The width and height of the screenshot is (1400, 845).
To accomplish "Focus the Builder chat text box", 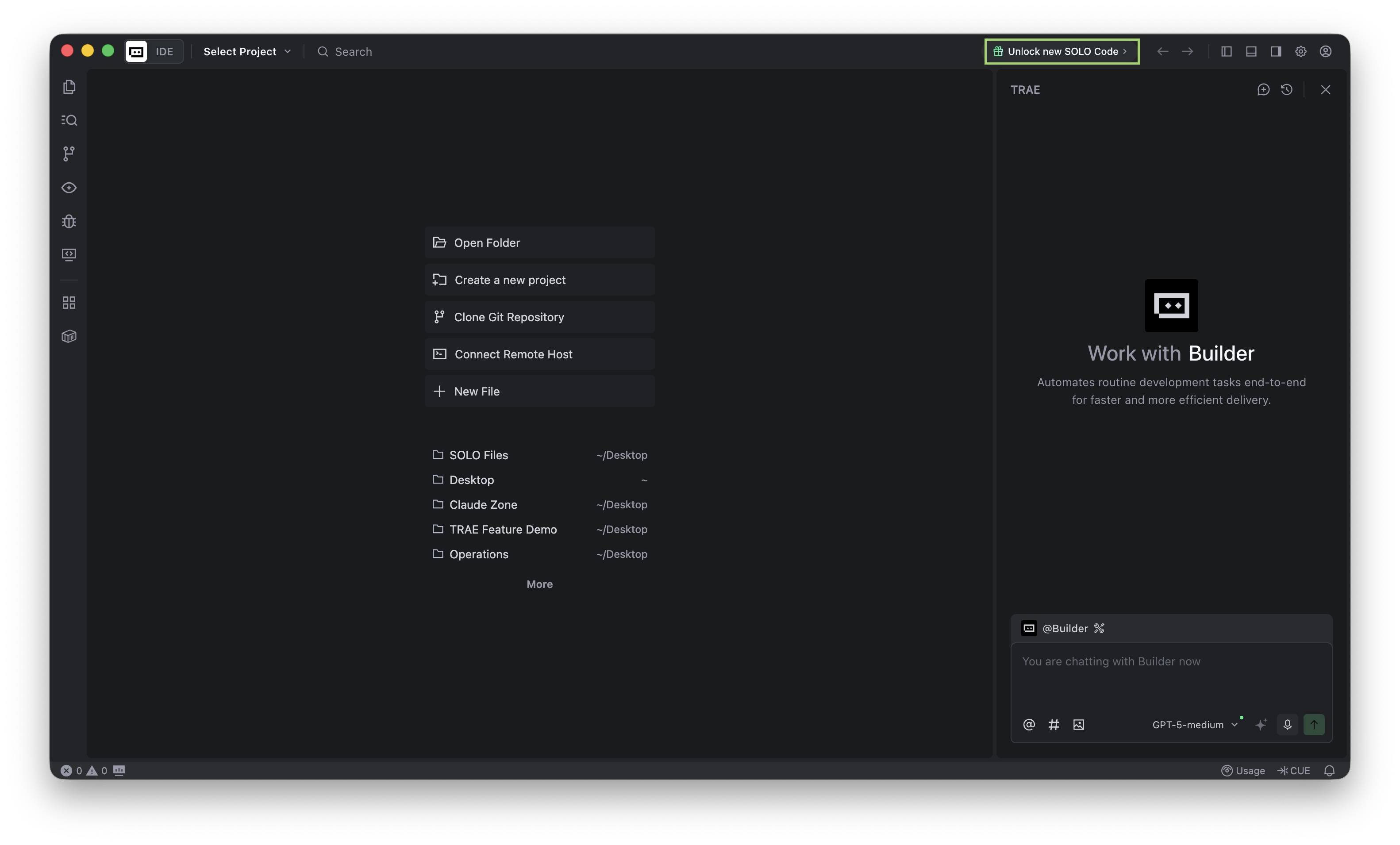I will 1172,677.
